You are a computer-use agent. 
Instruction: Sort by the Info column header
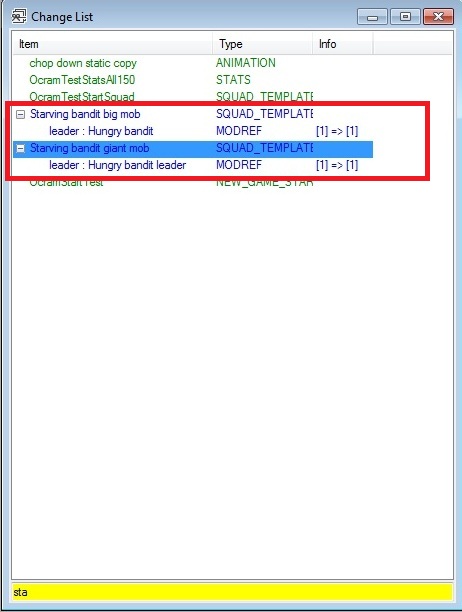[x=343, y=44]
